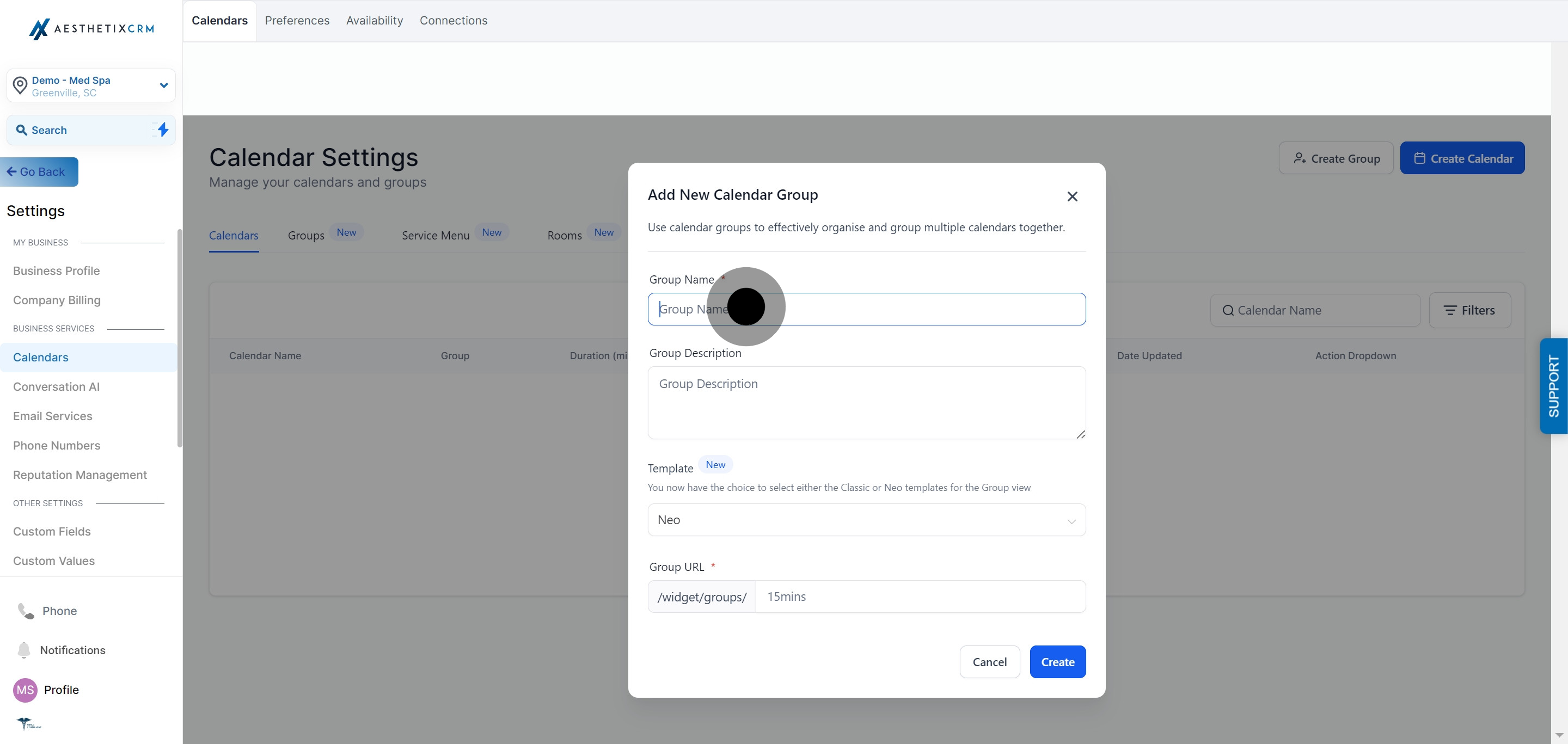
Task: Click Cancel in the dialog
Action: tap(989, 662)
